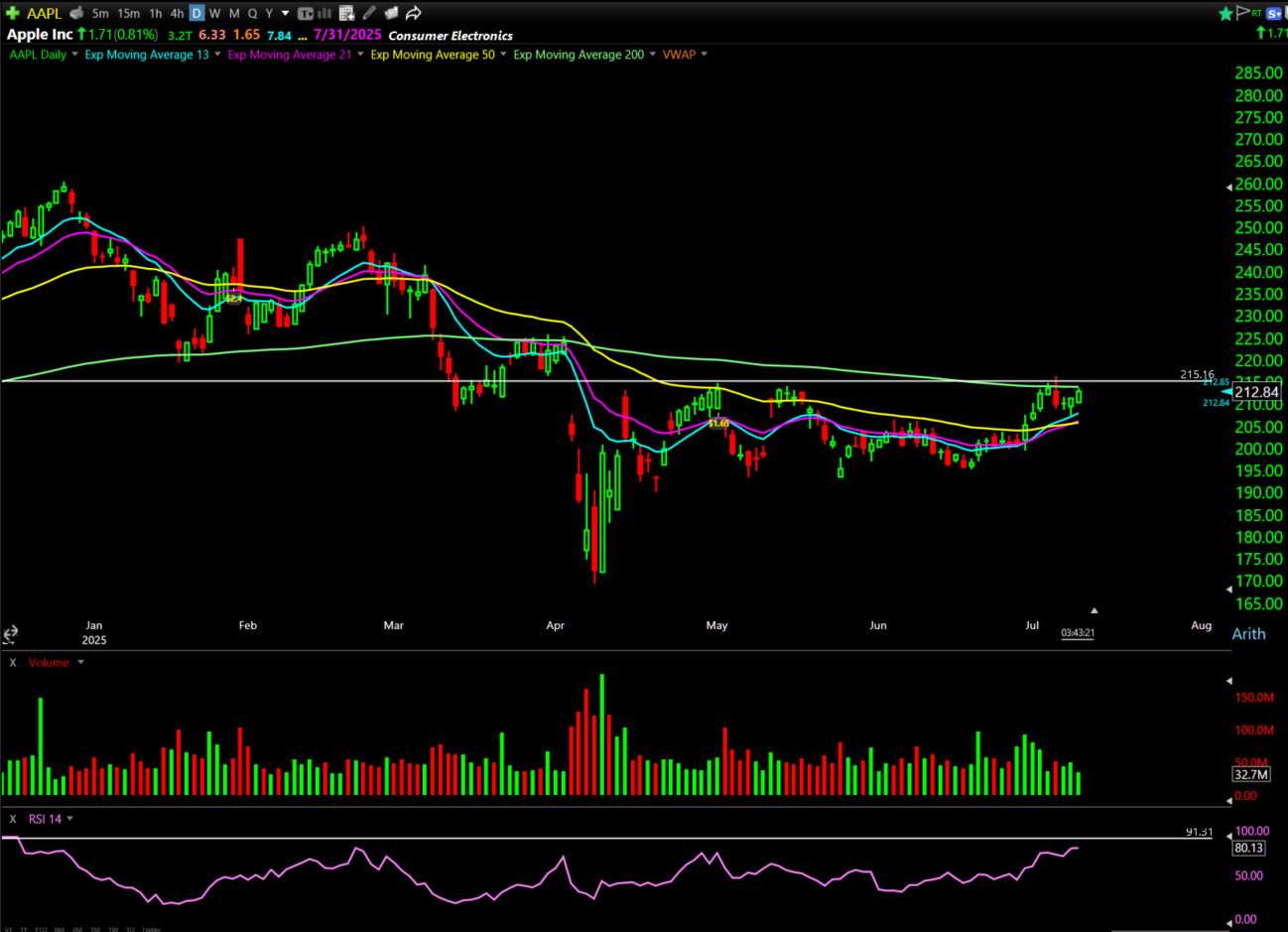Screen dimensions: 1288x932
Task: Click the Apple Inc company name
Action: [x=40, y=34]
